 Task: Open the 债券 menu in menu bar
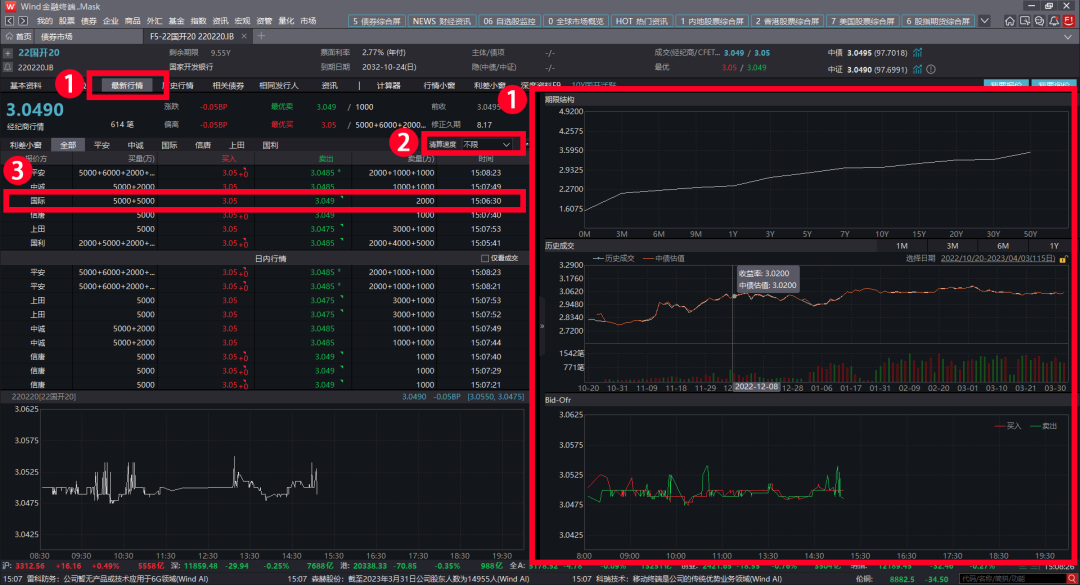click(x=88, y=20)
